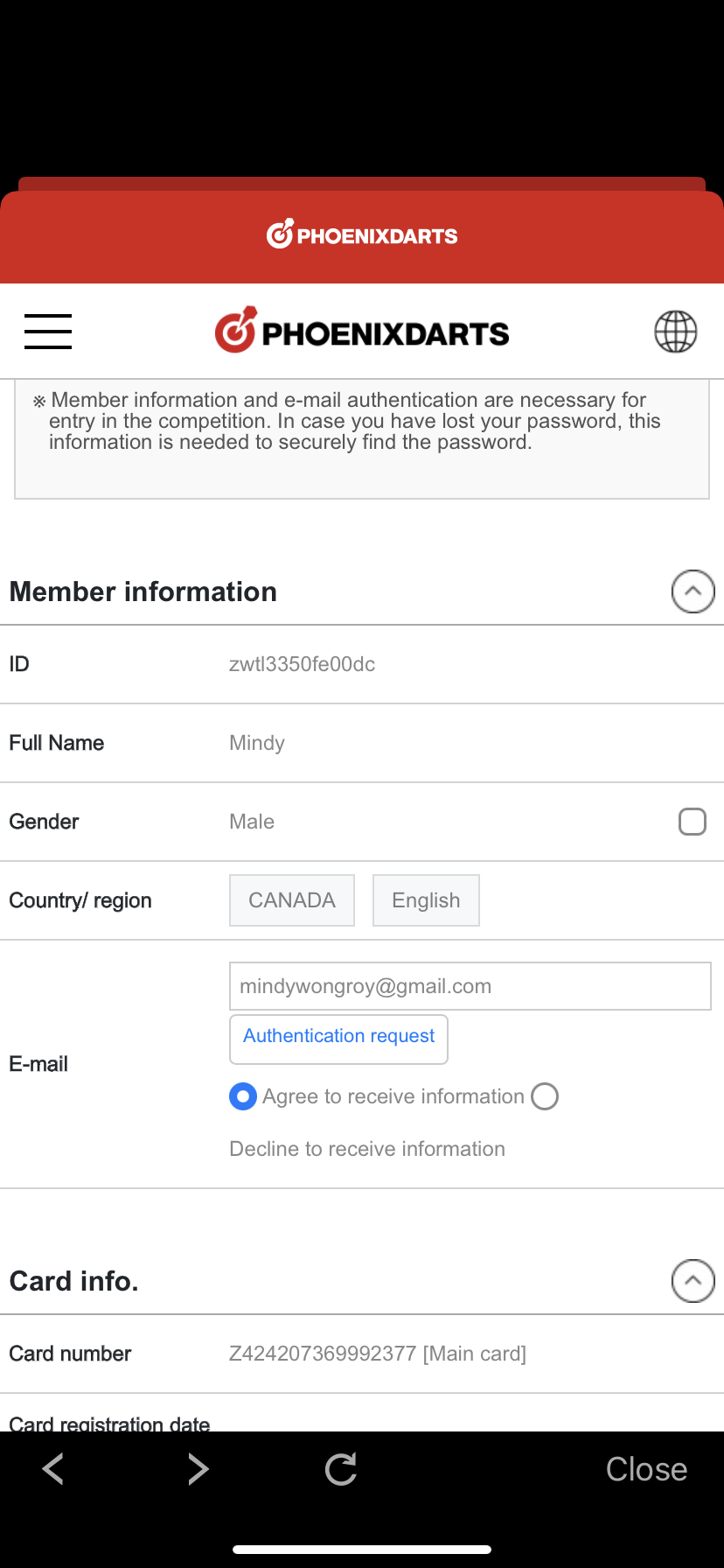Select Decline to receive information radio
The image size is (724, 1568).
545,1096
